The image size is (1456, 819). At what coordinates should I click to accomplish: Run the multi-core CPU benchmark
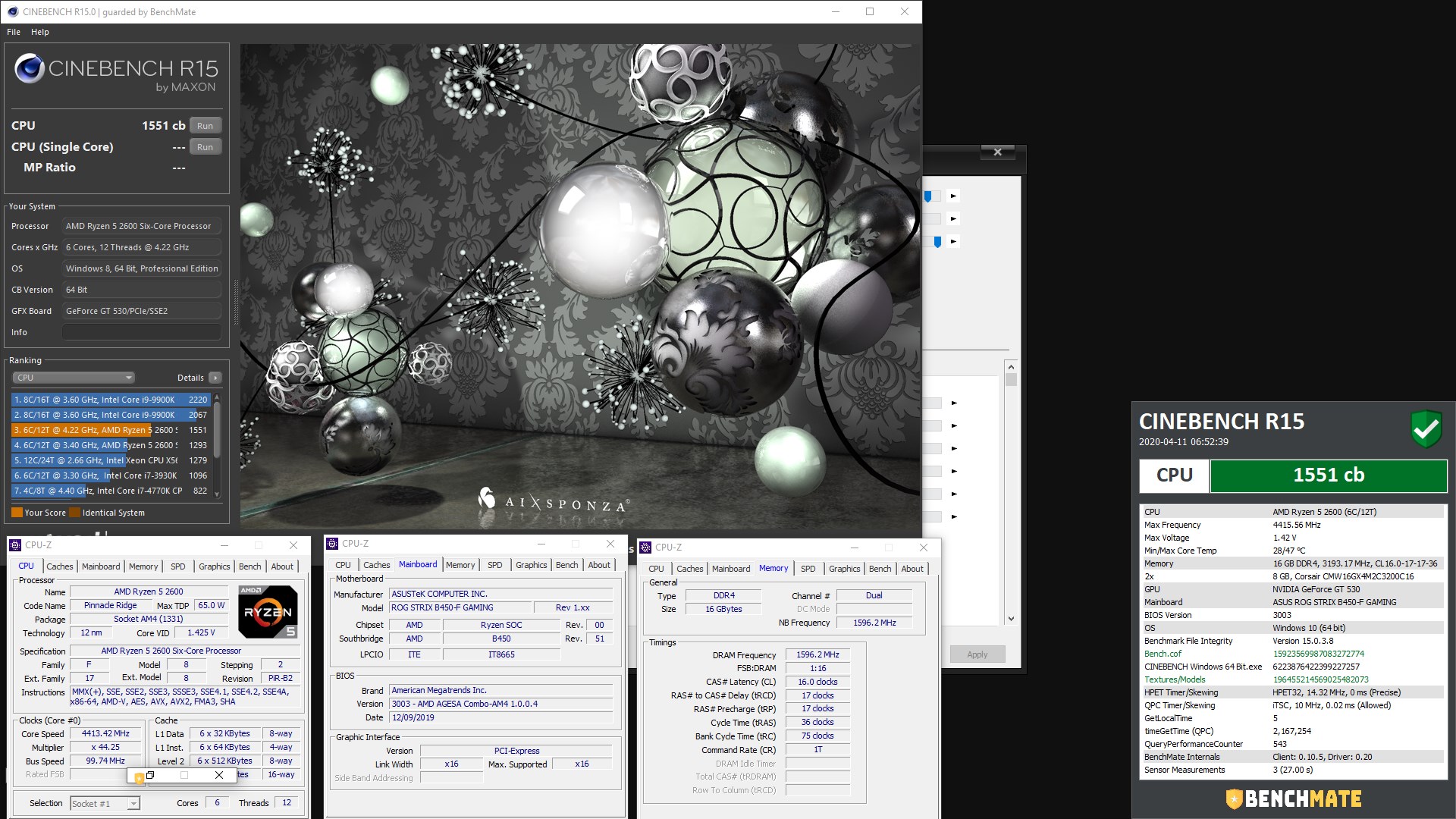[205, 126]
